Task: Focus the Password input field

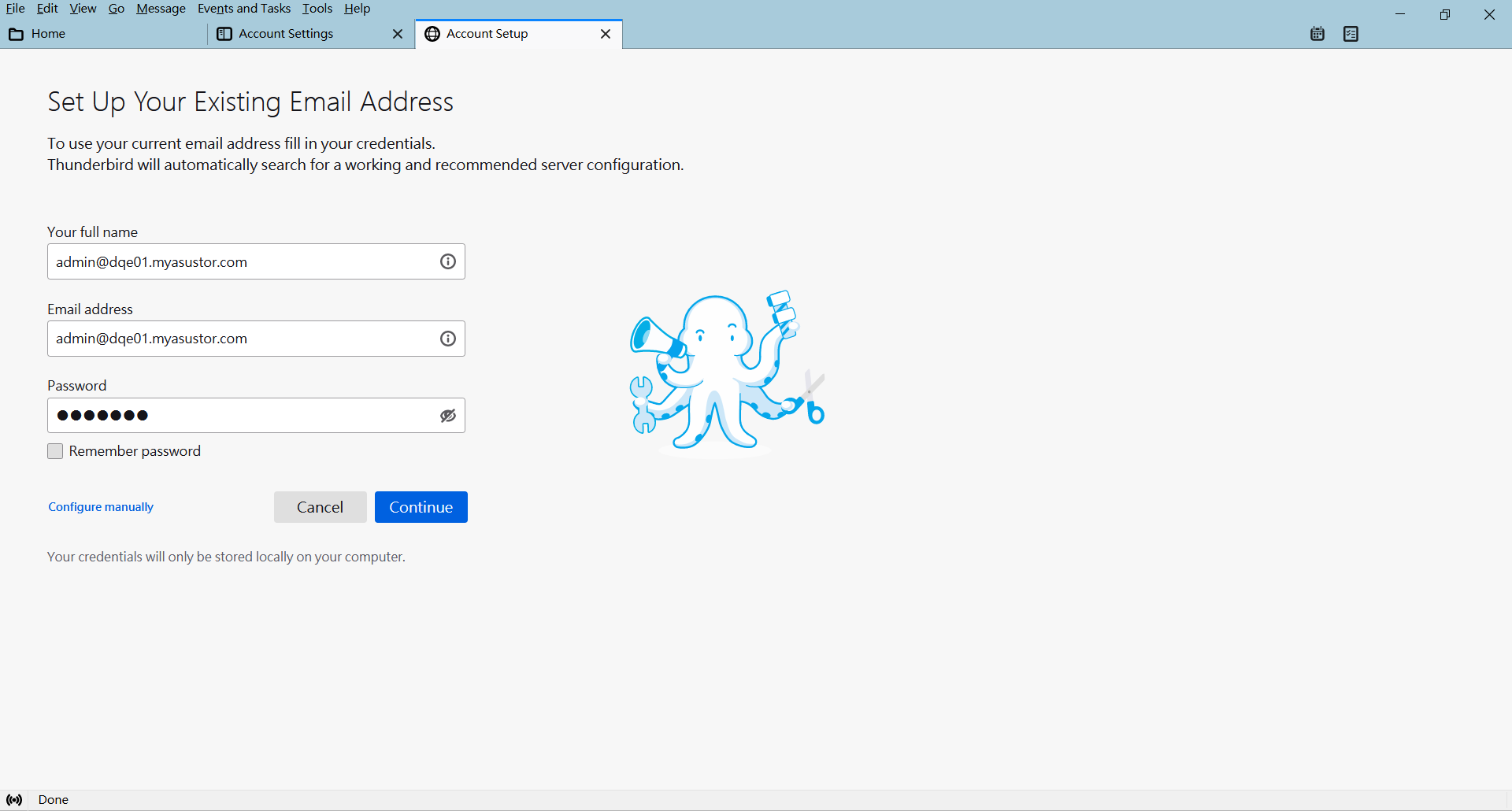Action: coord(256,416)
